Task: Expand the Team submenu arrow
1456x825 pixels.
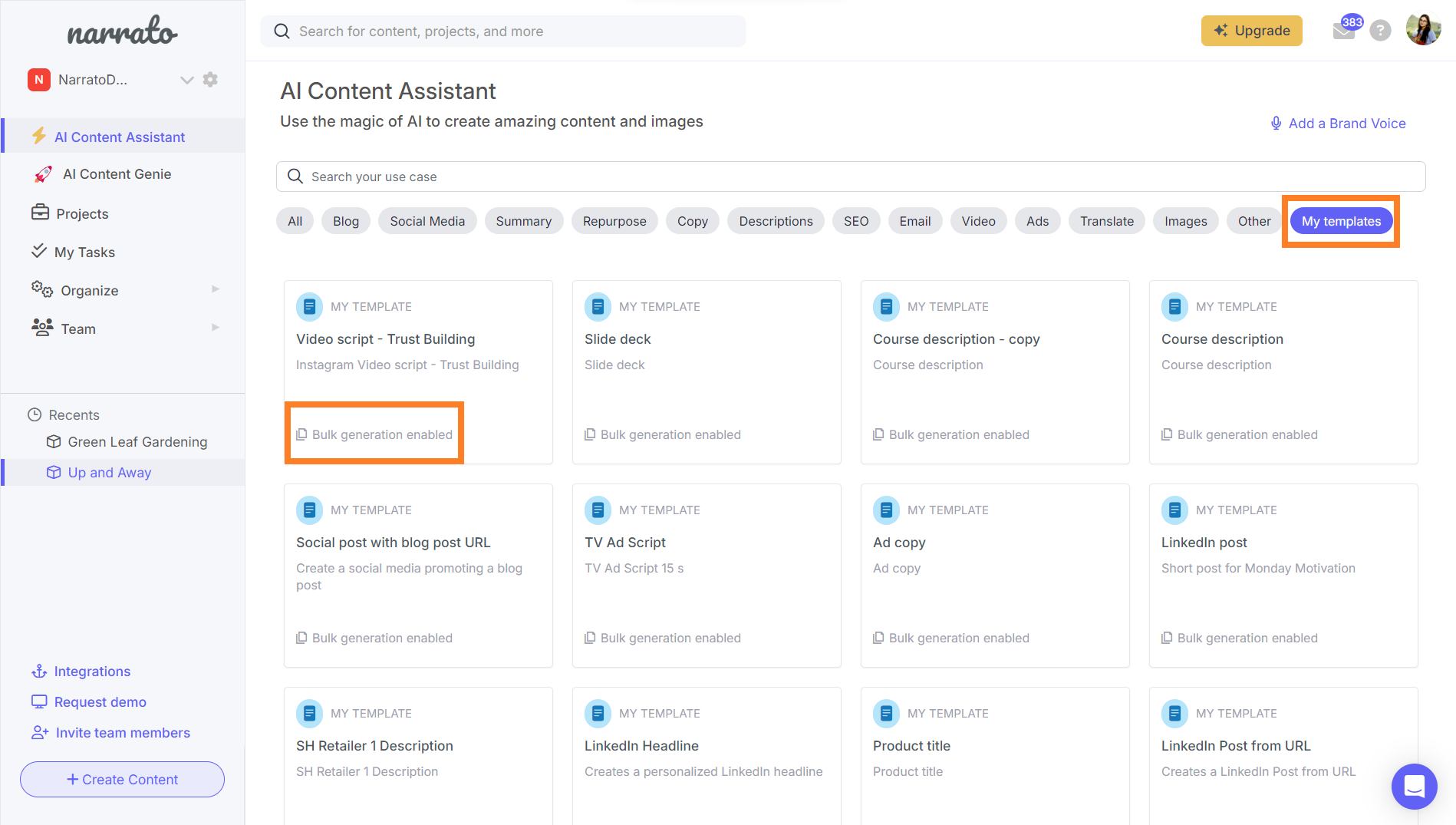Action: [x=216, y=328]
